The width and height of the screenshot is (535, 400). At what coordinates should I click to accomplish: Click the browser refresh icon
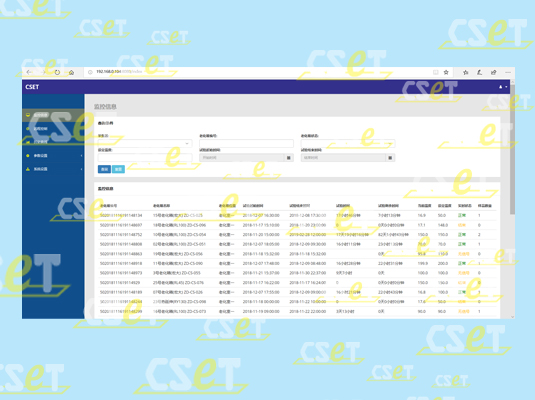[x=57, y=72]
